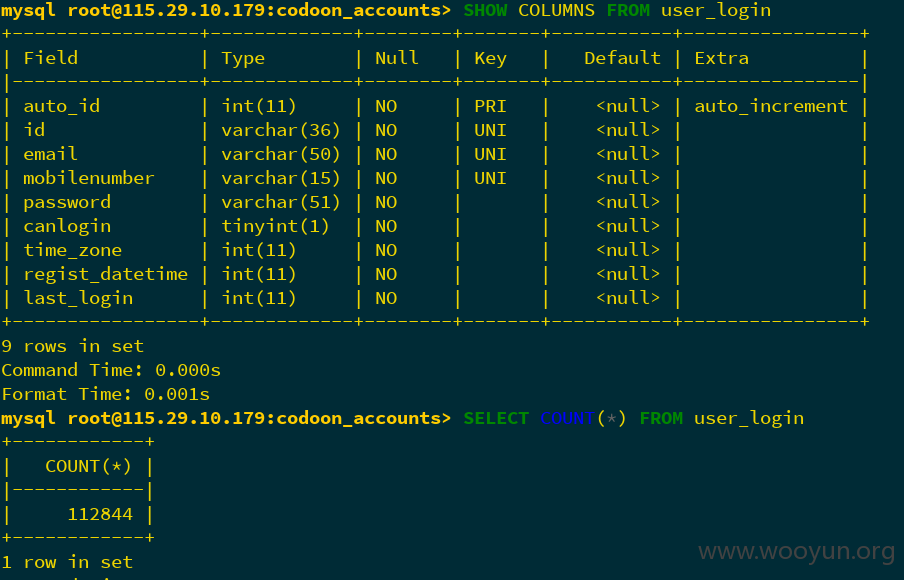Viewport: 904px width, 580px height.
Task: Click the tinyint(1) type entry
Action: tap(275, 226)
